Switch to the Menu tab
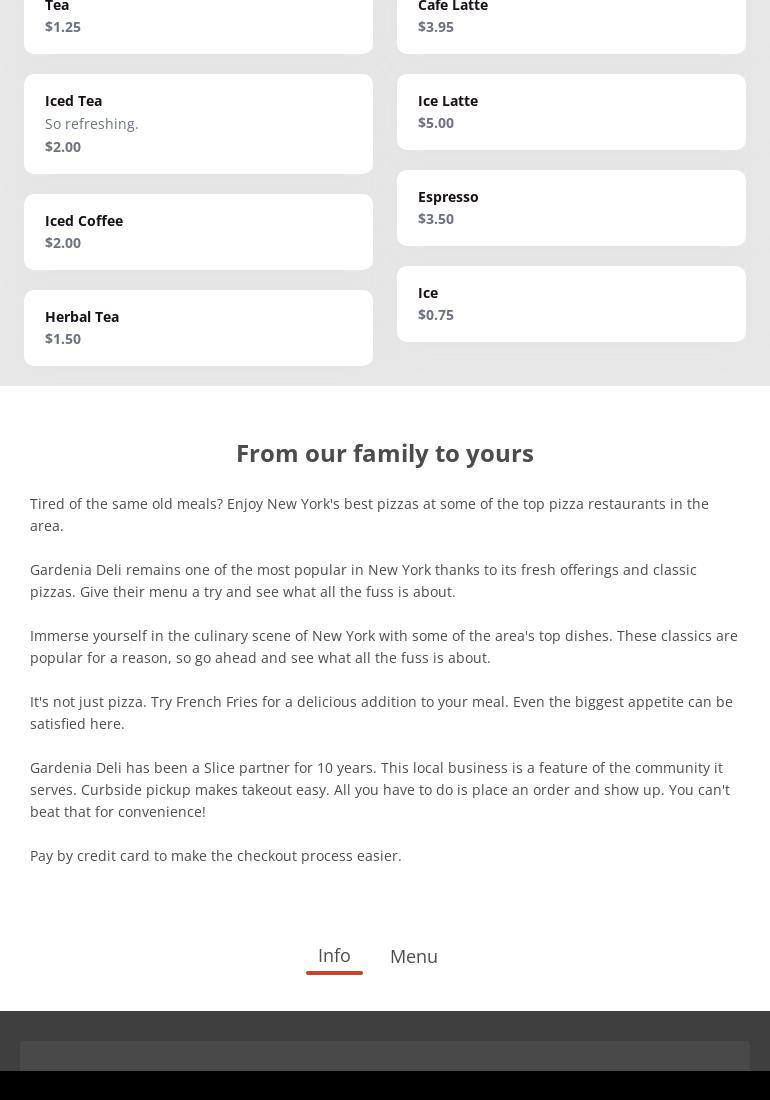This screenshot has width=770, height=1100. pyautogui.click(x=414, y=957)
